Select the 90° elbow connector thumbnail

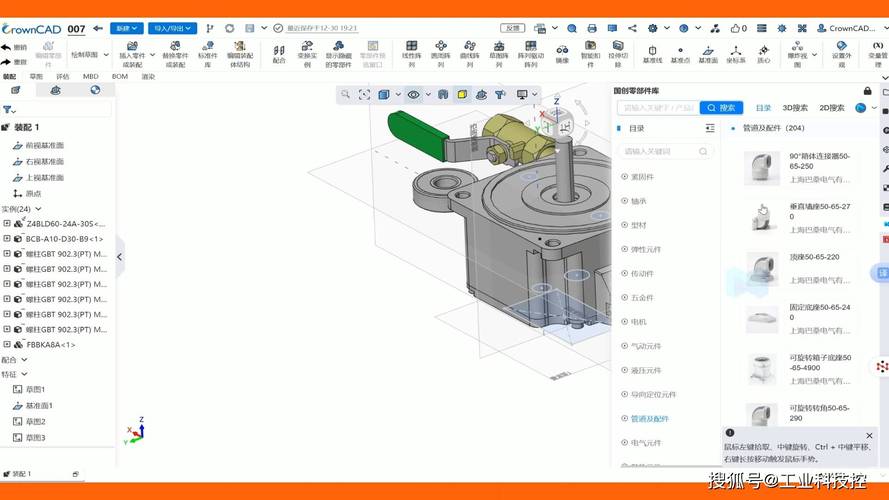pos(761,168)
